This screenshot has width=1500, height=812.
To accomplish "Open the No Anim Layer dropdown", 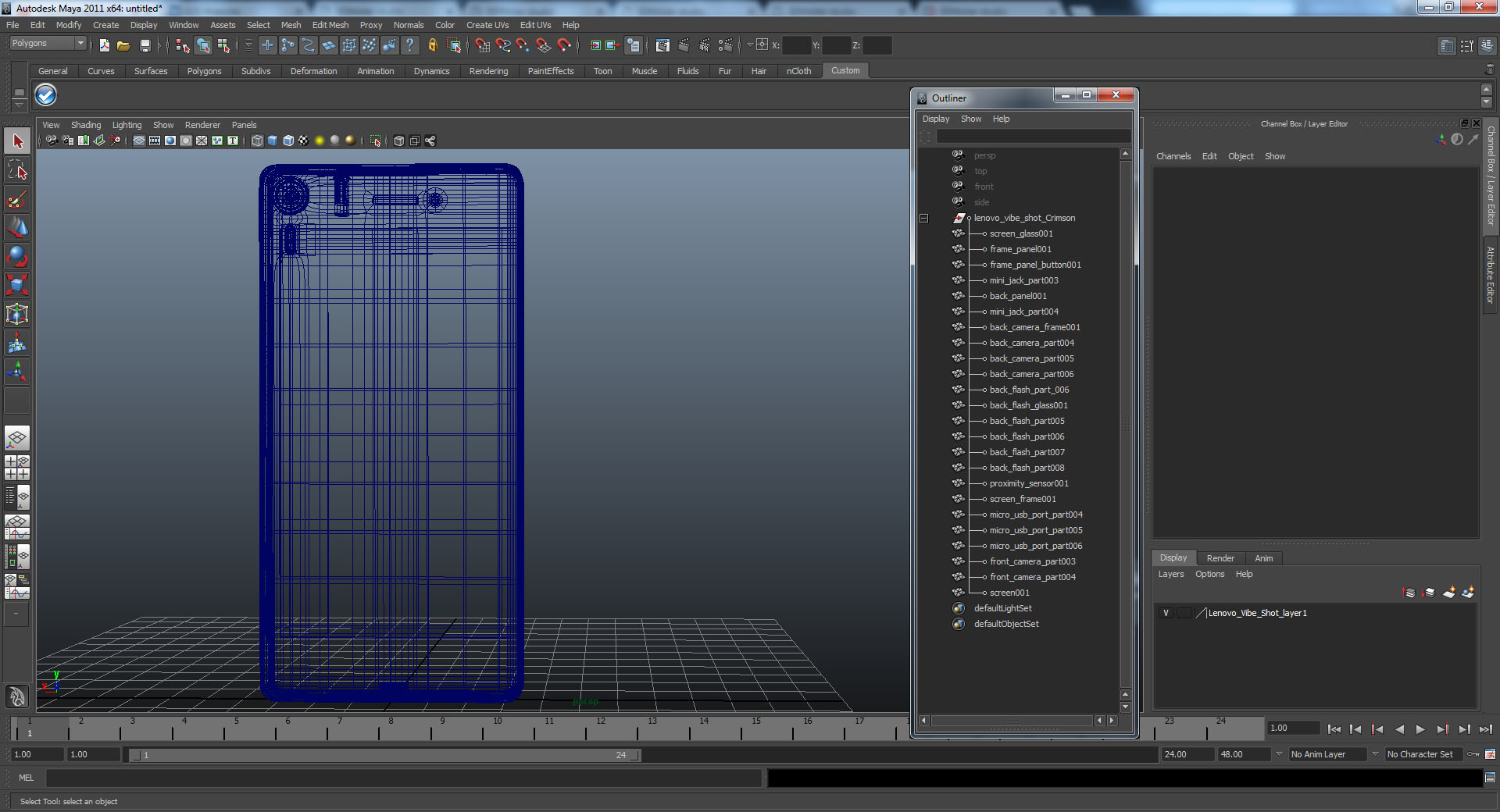I will (1279, 754).
